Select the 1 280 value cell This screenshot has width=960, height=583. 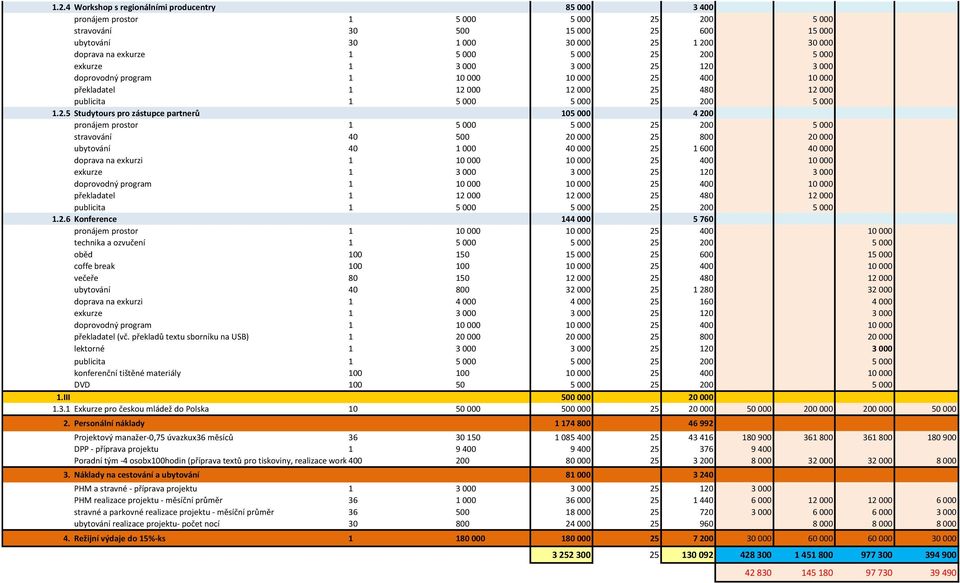tap(701, 290)
